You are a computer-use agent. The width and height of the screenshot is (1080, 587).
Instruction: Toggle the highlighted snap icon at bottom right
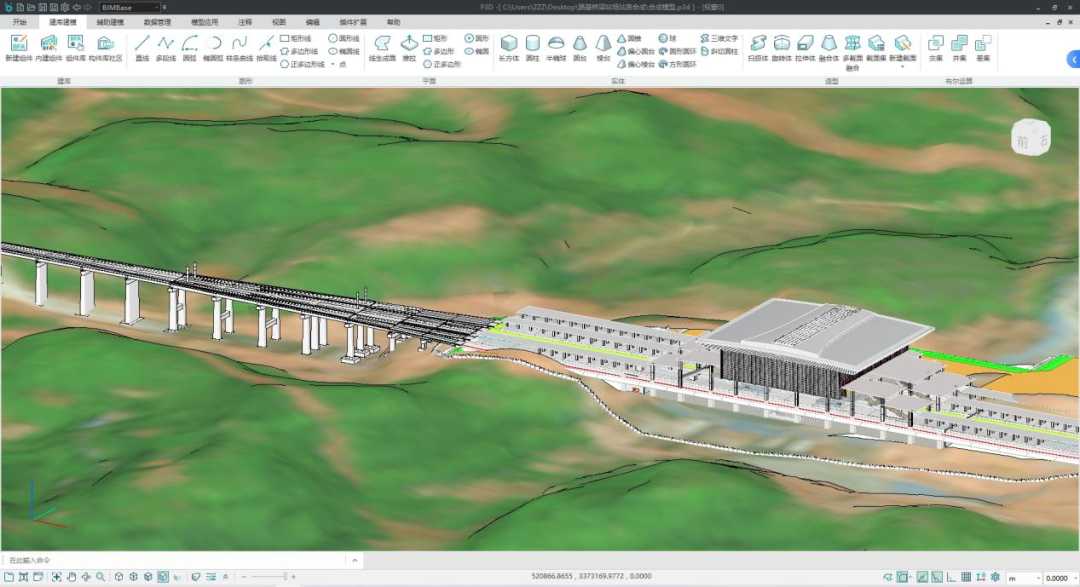pyautogui.click(x=903, y=577)
